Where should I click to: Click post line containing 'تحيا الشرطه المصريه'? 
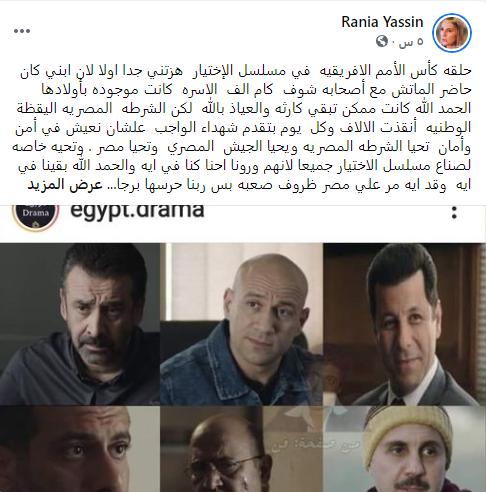coord(242,147)
